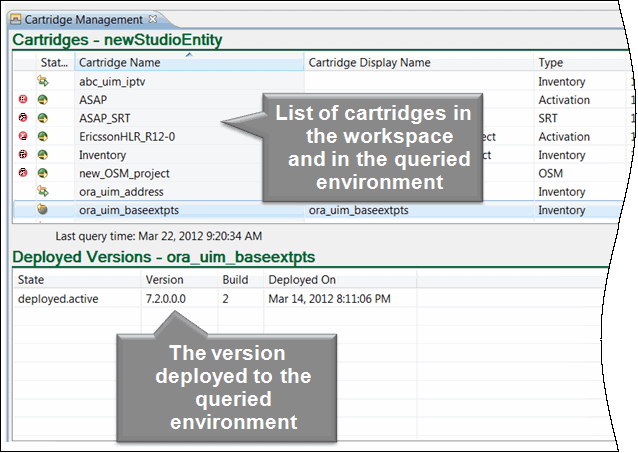The height and width of the screenshot is (453, 638).
Task: Click the Deployed On column header
Action: point(302,280)
